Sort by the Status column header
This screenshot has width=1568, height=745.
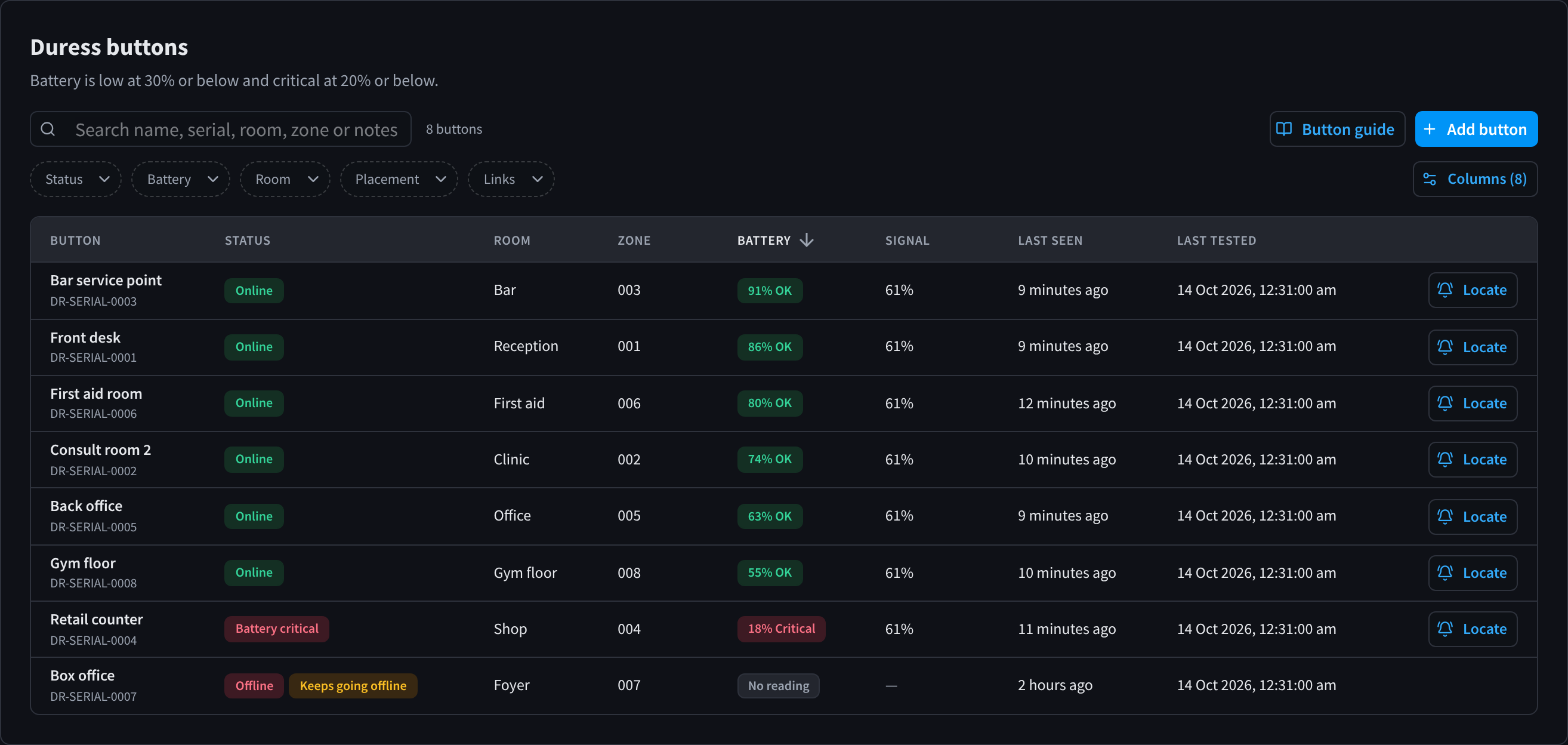248,241
